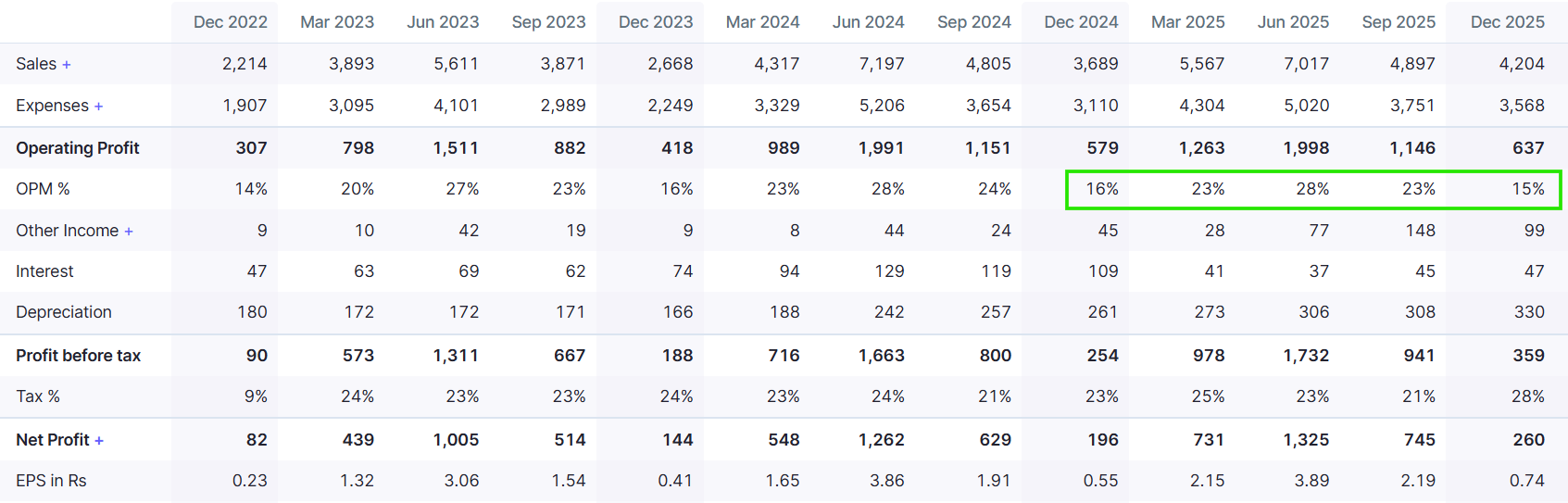Click the highlighted Dec 2025 OPM value 15%

(1527, 189)
